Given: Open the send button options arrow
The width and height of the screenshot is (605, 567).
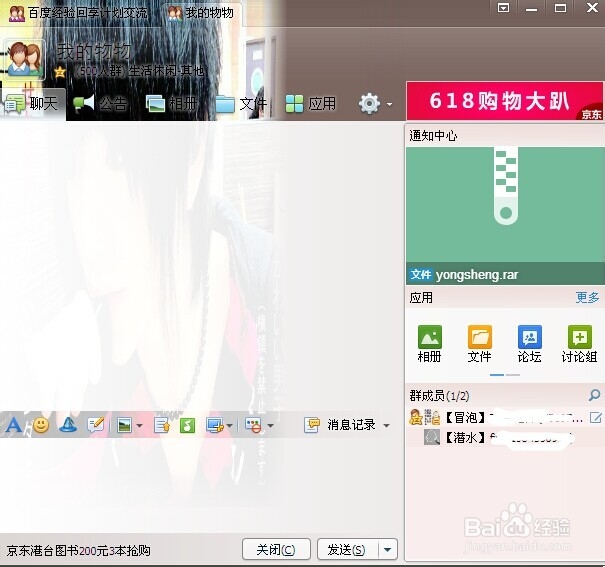Looking at the screenshot, I should tap(388, 549).
